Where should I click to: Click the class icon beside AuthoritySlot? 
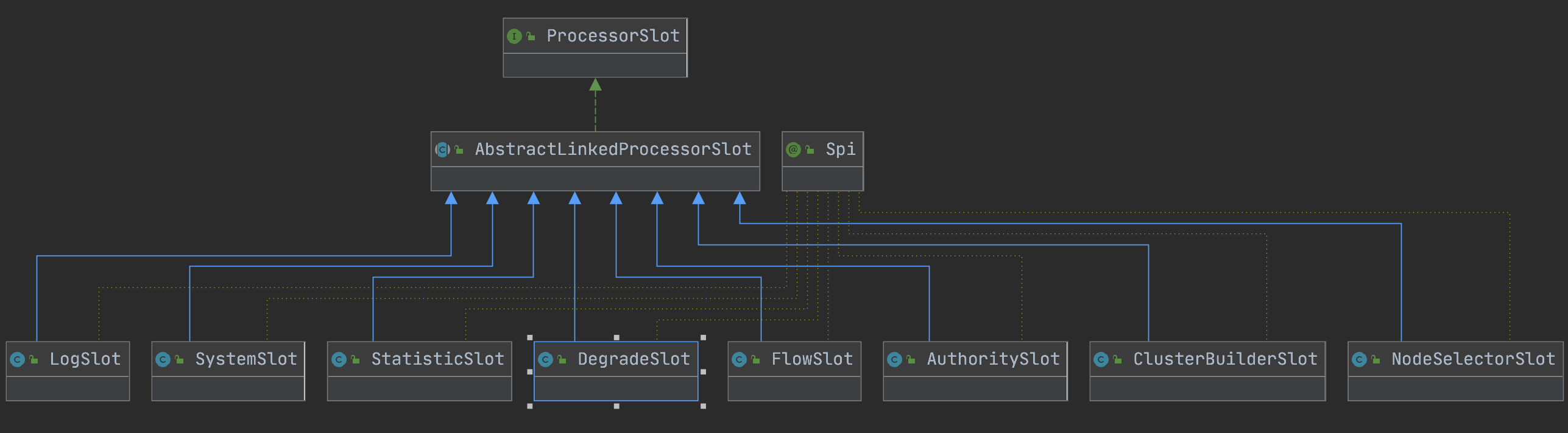[x=894, y=360]
